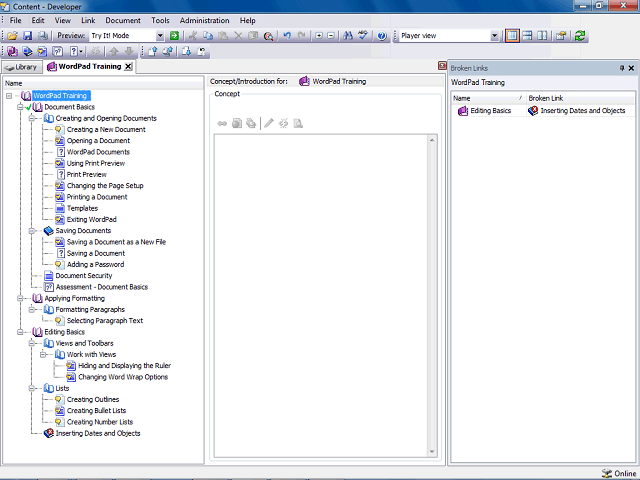Open the new question type dropdown arrow
The image size is (640, 480).
pyautogui.click(x=81, y=51)
